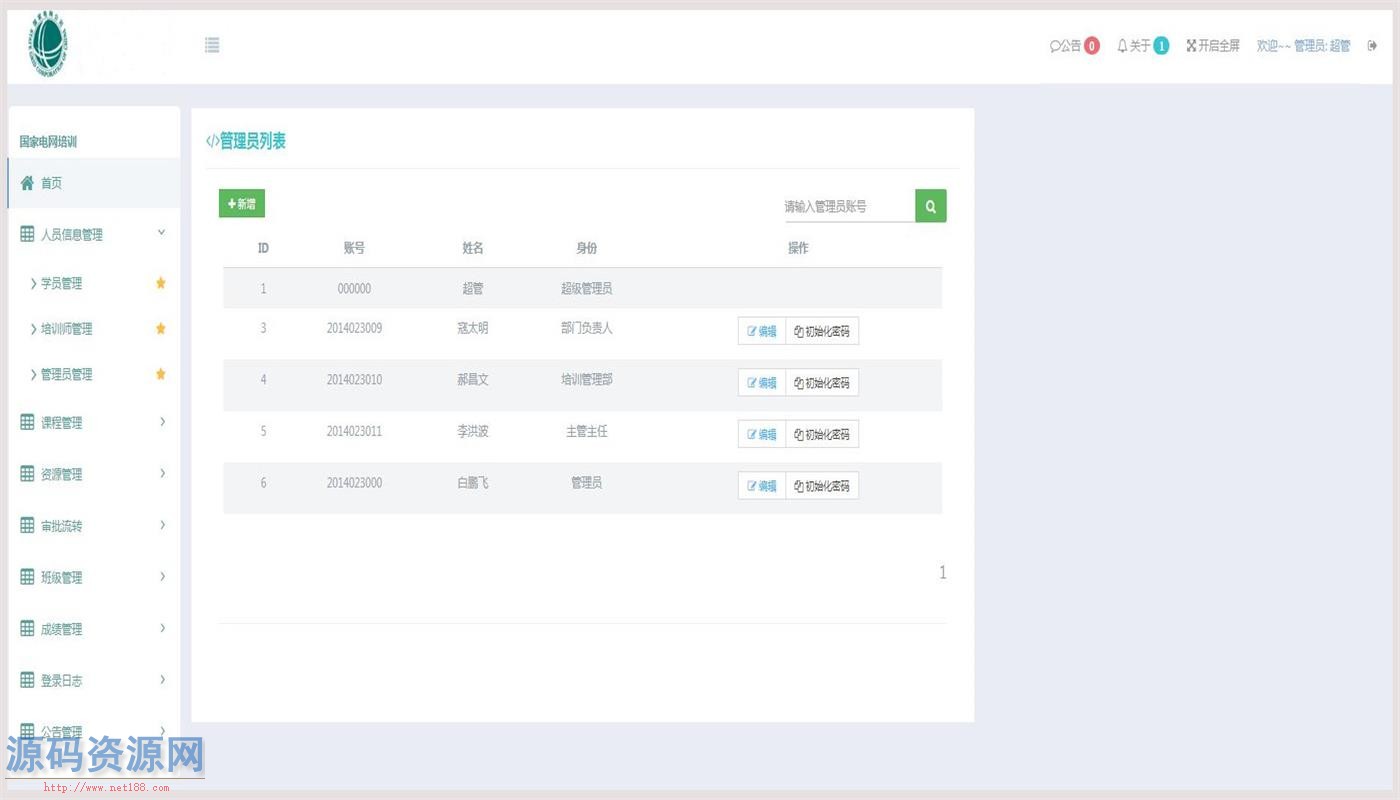Edit administrator 郝昌文 with 编辑
This screenshot has height=800, width=1400.
[762, 383]
